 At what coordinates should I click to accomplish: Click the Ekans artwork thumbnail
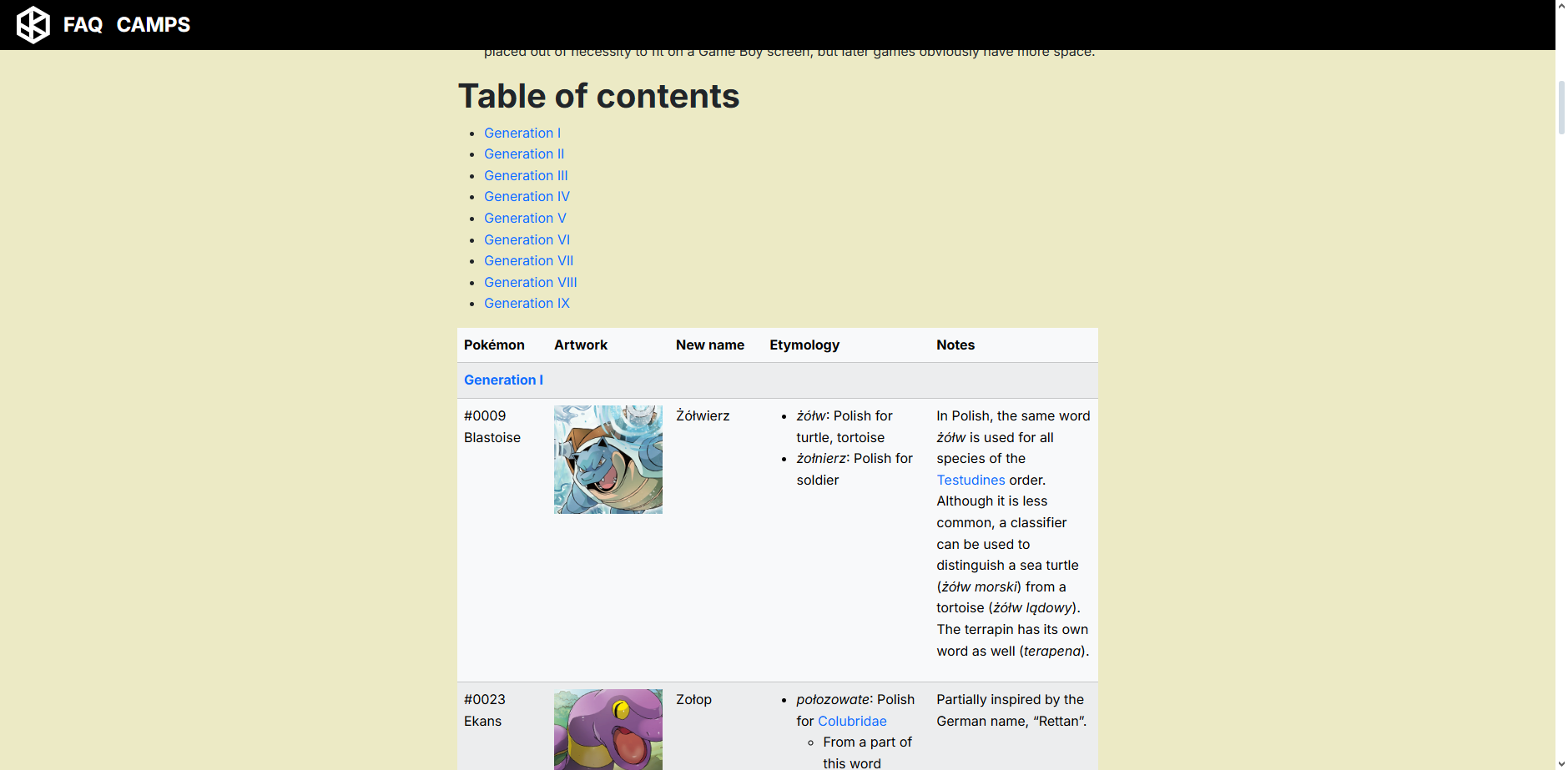pos(608,729)
